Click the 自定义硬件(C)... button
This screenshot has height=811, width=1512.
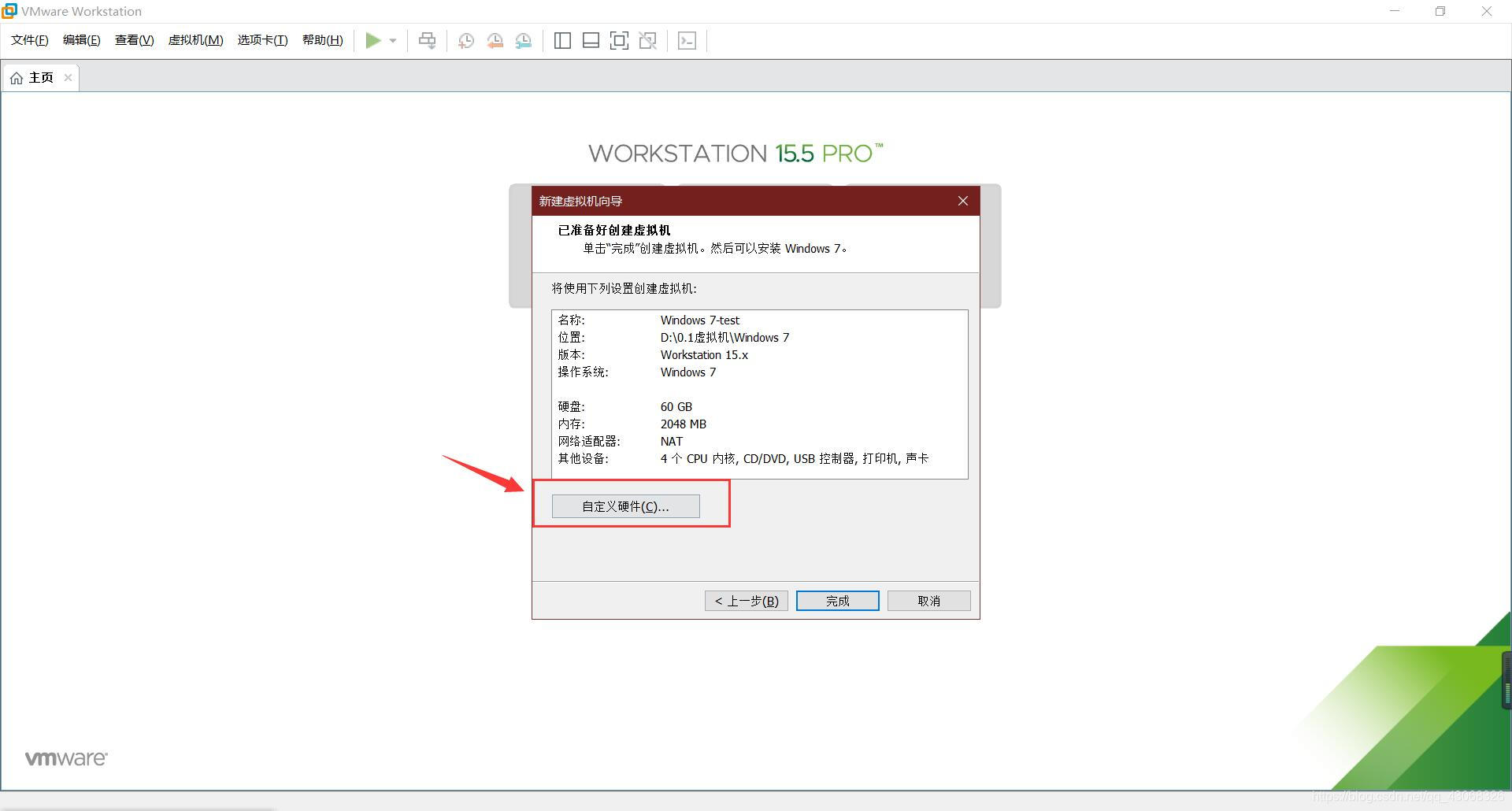coord(626,506)
